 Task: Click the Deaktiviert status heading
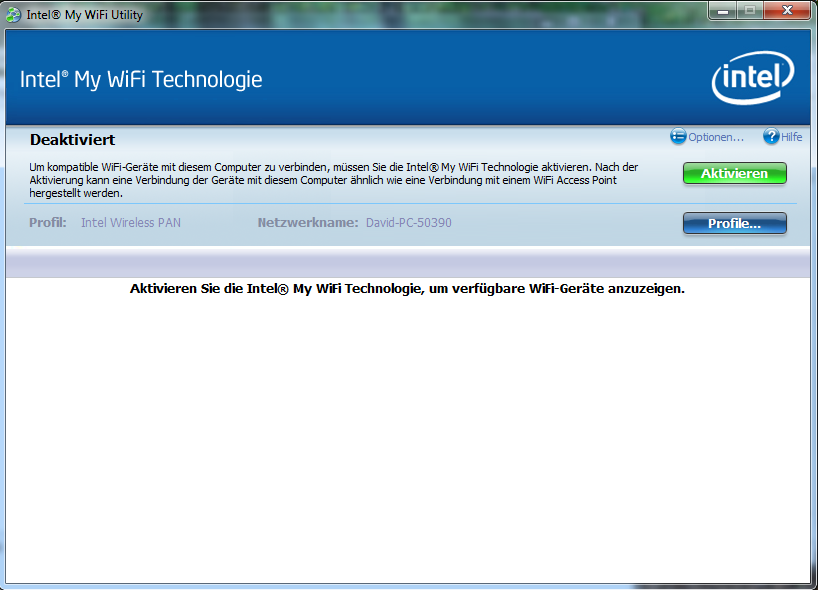pos(73,140)
